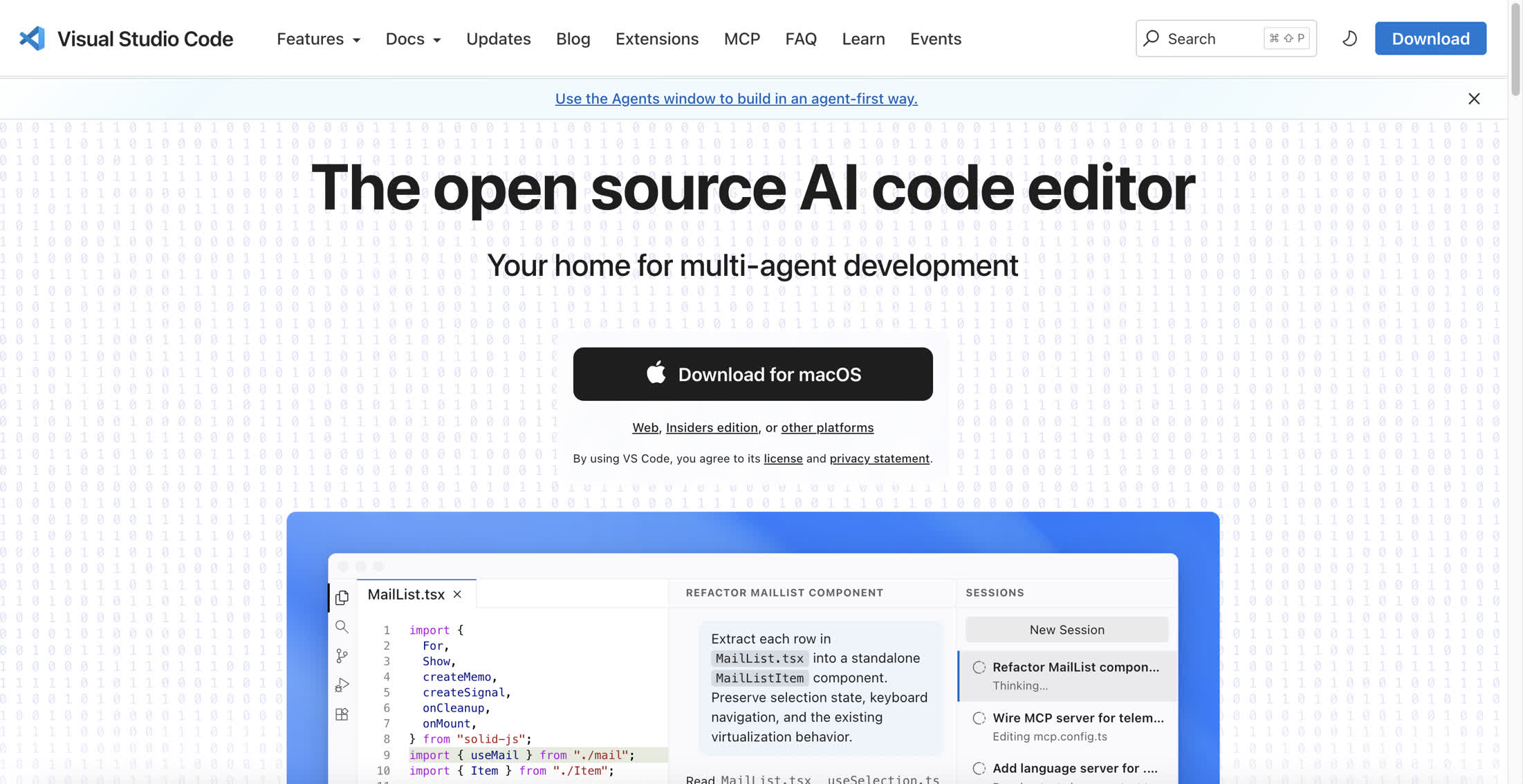This screenshot has width=1523, height=784.
Task: Click status circle of Add language server session
Action: 979,768
